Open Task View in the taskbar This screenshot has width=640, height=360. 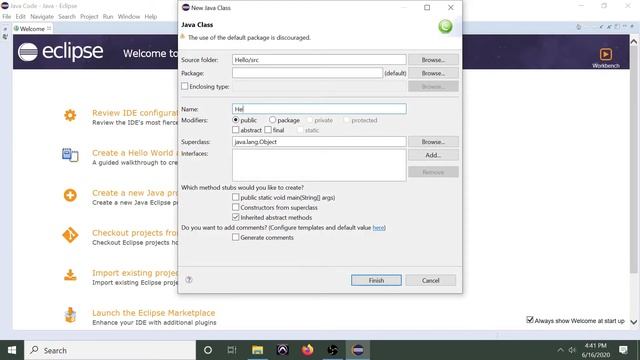[x=232, y=350]
